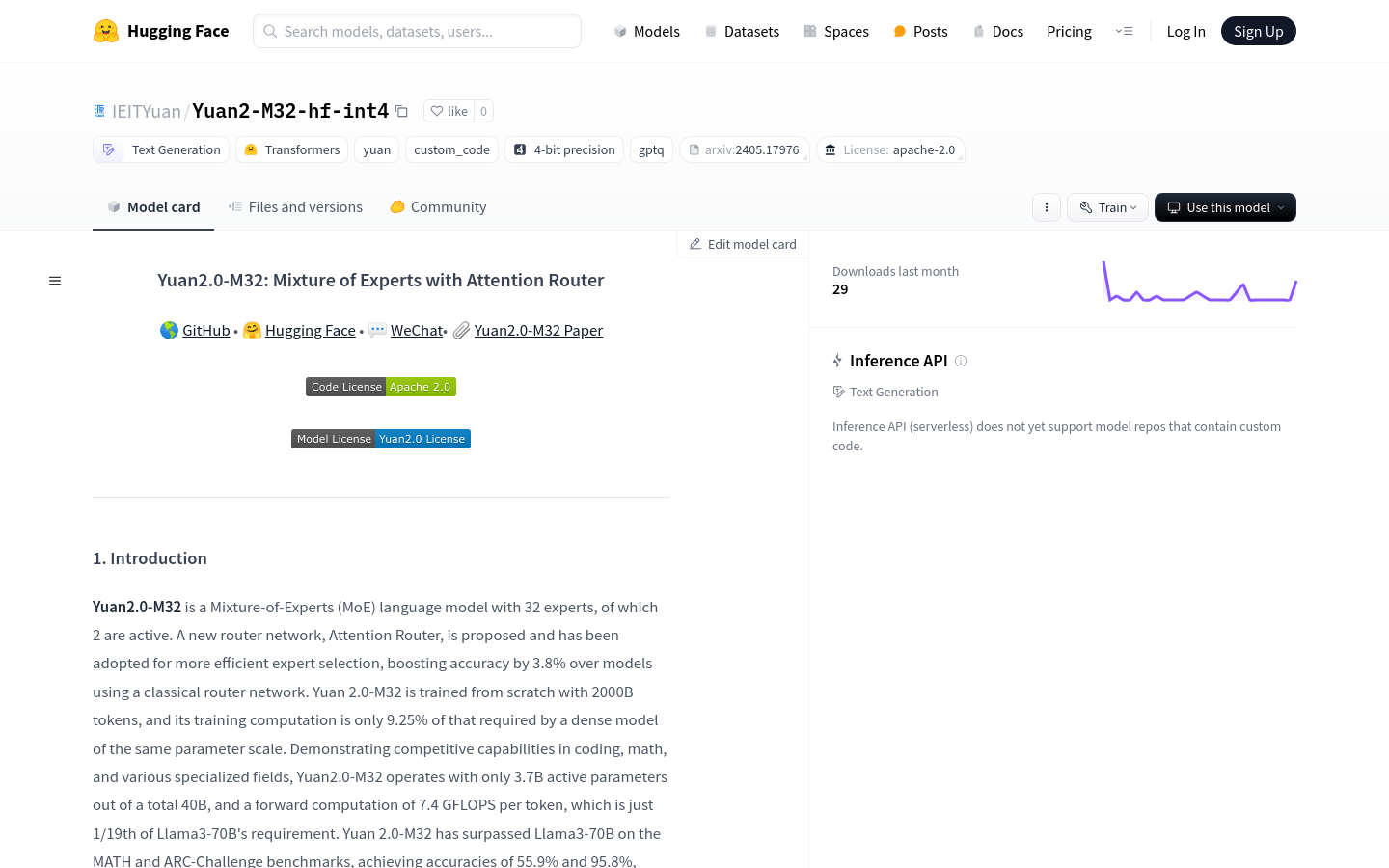This screenshot has height=868, width=1389.
Task: Like the Yuan2-M32-hf-int4 model
Action: click(x=449, y=111)
